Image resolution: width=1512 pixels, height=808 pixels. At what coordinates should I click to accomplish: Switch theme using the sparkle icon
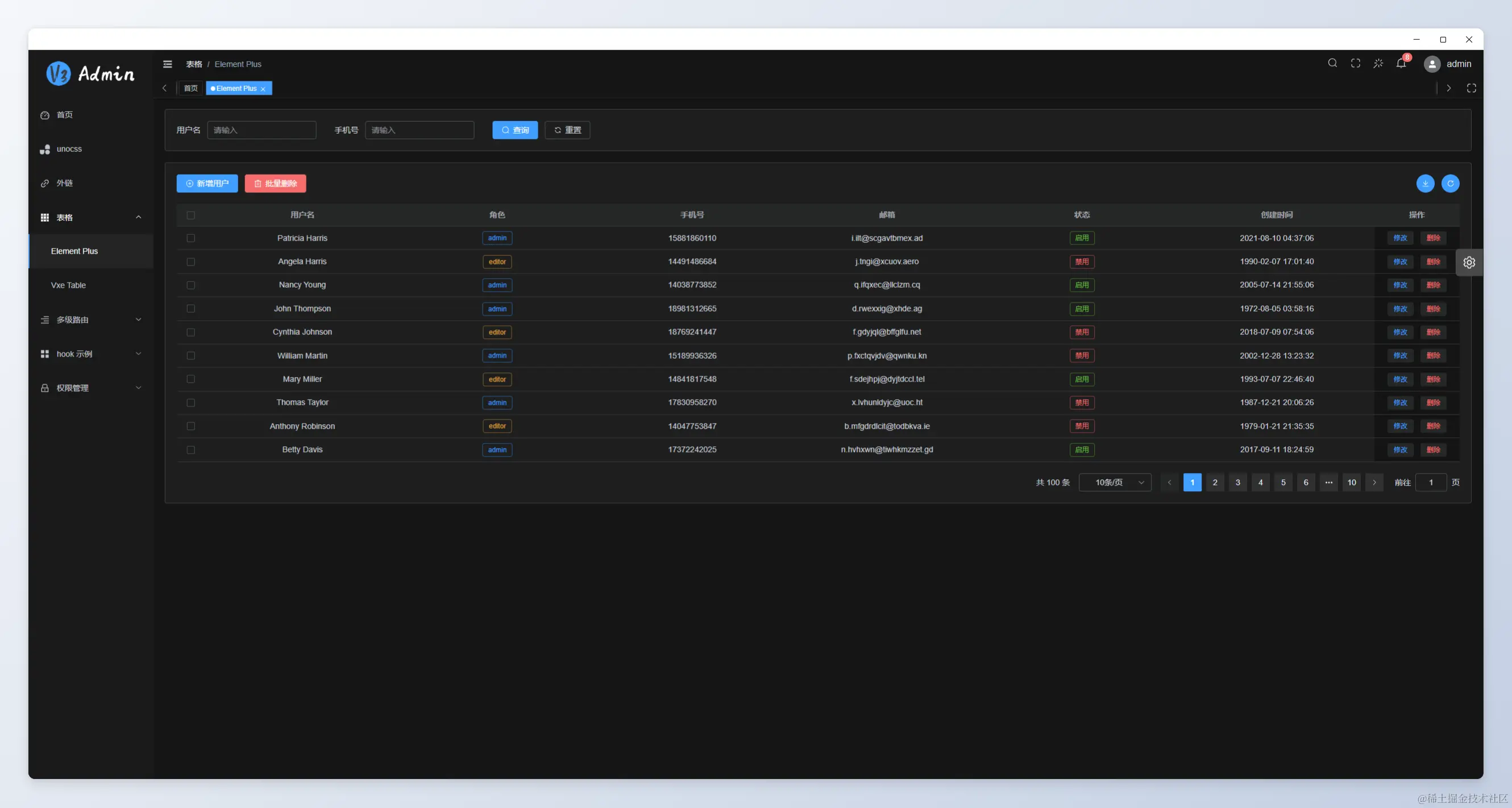pyautogui.click(x=1378, y=64)
